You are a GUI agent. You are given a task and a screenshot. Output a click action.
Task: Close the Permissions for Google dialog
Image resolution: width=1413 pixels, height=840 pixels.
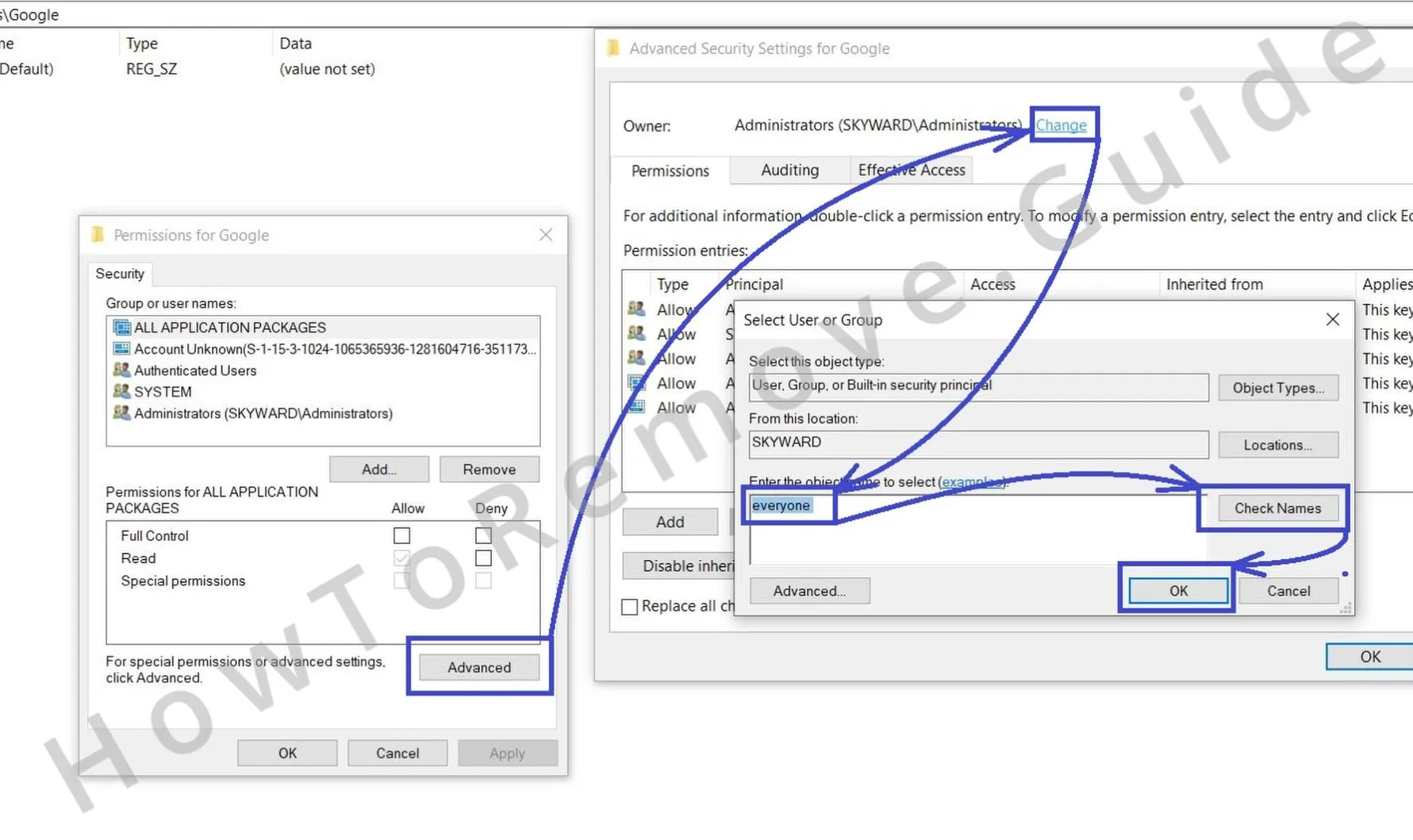546,235
